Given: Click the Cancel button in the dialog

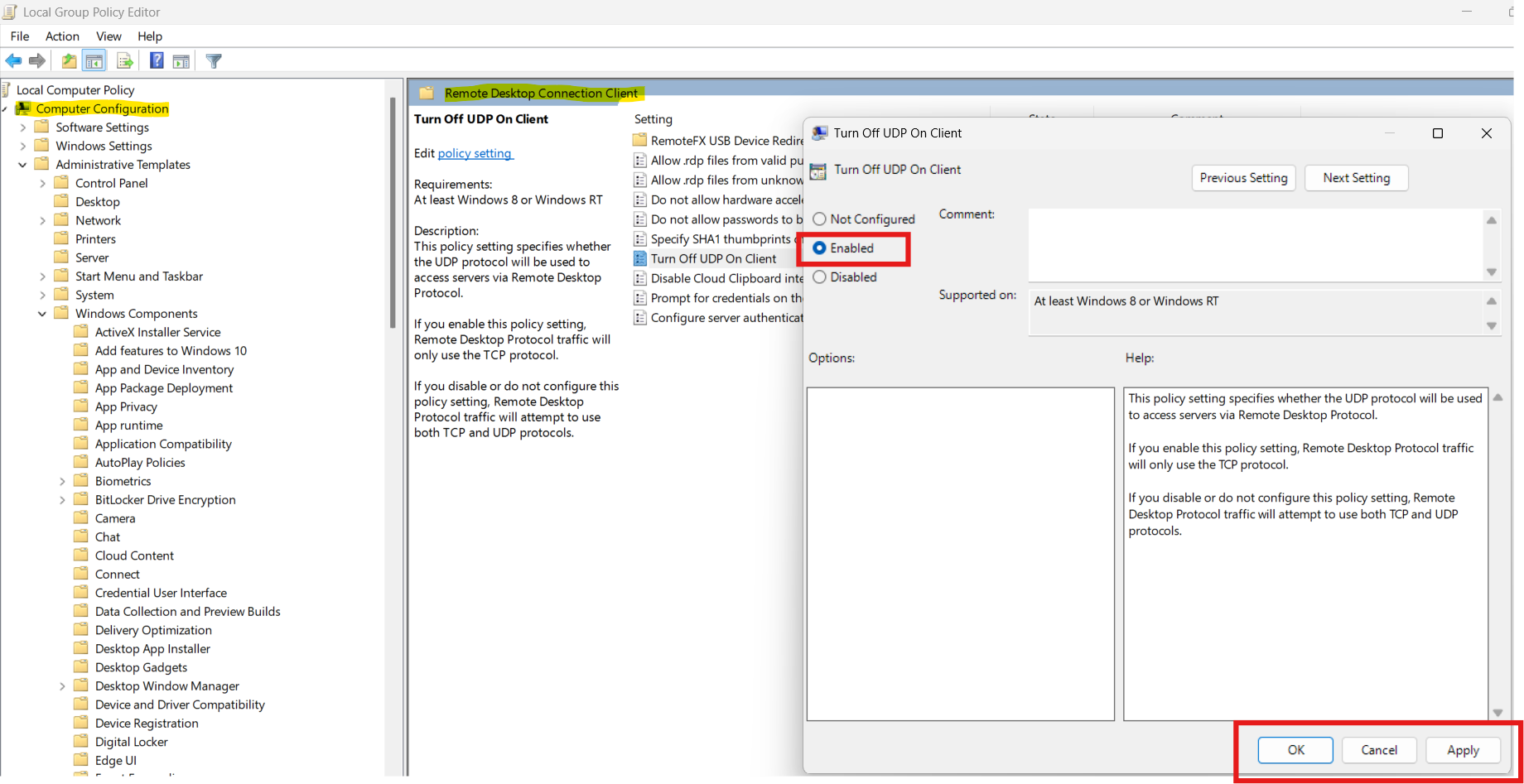Looking at the screenshot, I should (1379, 750).
